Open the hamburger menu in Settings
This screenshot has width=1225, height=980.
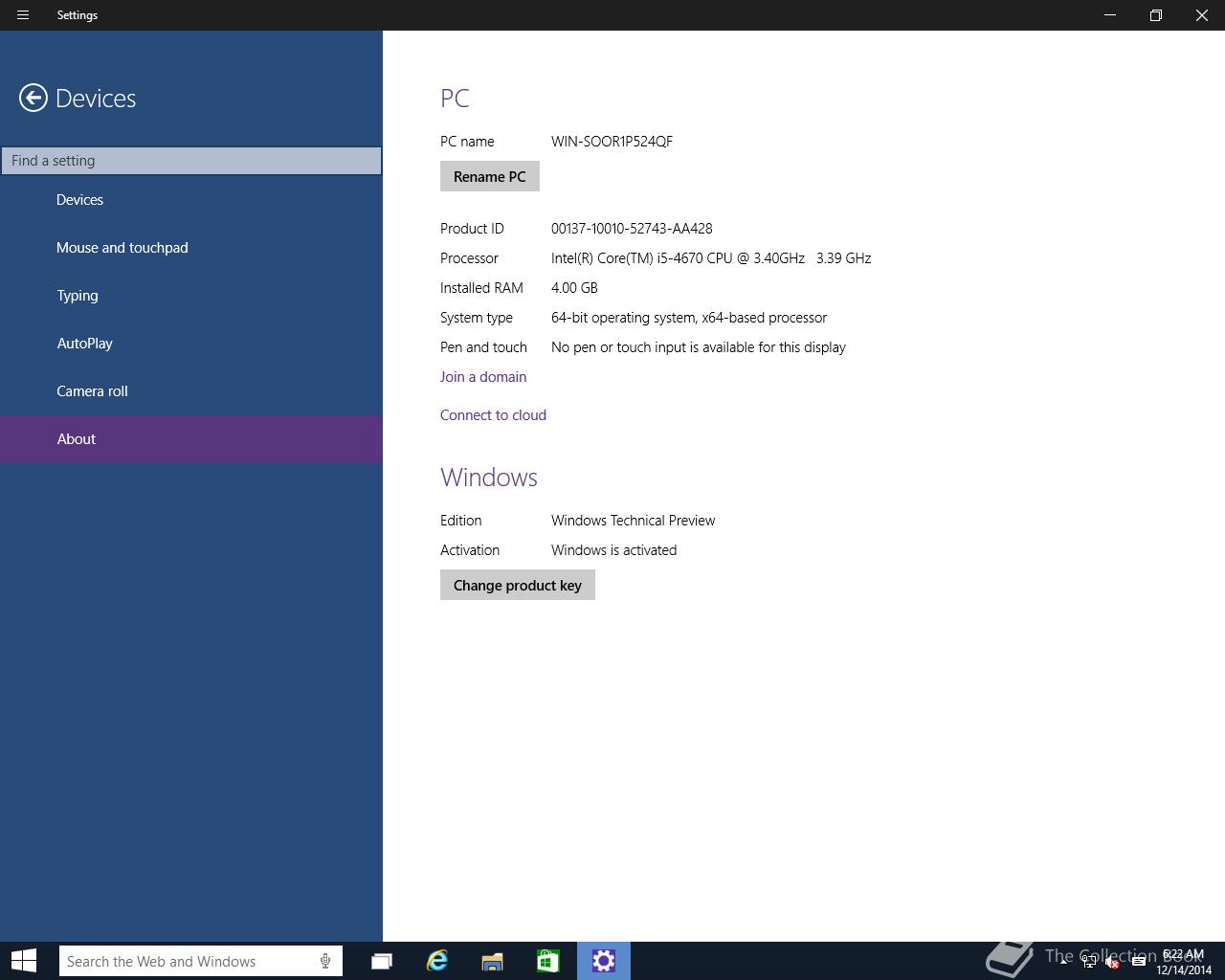tap(23, 15)
